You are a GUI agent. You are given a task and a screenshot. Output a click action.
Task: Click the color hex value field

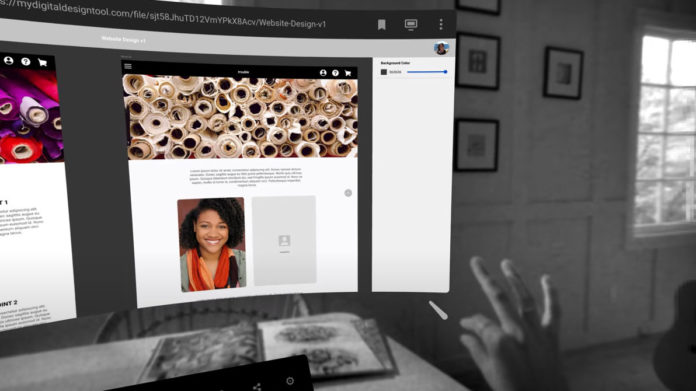tap(395, 72)
